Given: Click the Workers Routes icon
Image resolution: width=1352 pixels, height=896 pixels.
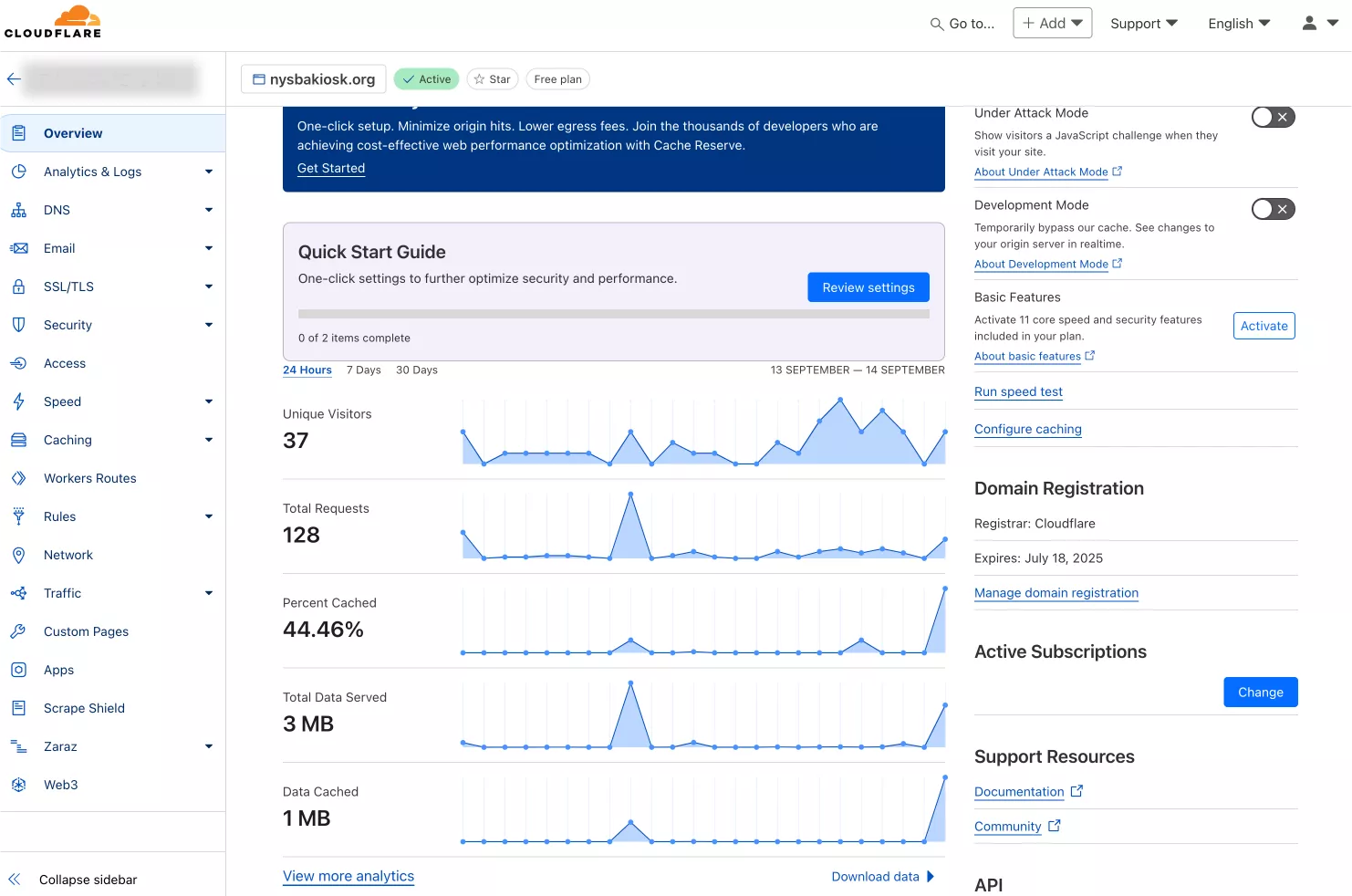Looking at the screenshot, I should coord(18,478).
